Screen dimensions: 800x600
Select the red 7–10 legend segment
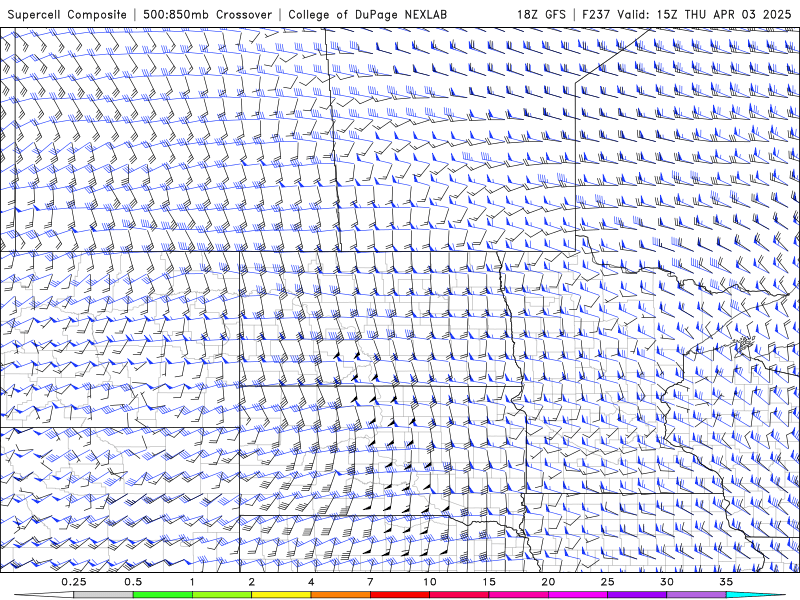(399, 595)
